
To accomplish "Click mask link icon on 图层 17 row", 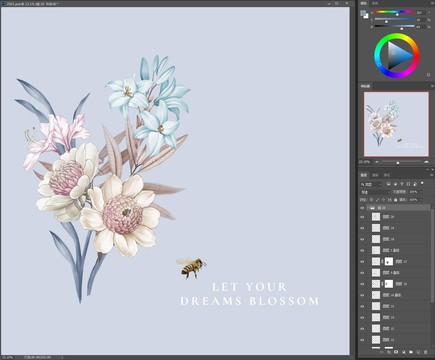I will click(383, 262).
